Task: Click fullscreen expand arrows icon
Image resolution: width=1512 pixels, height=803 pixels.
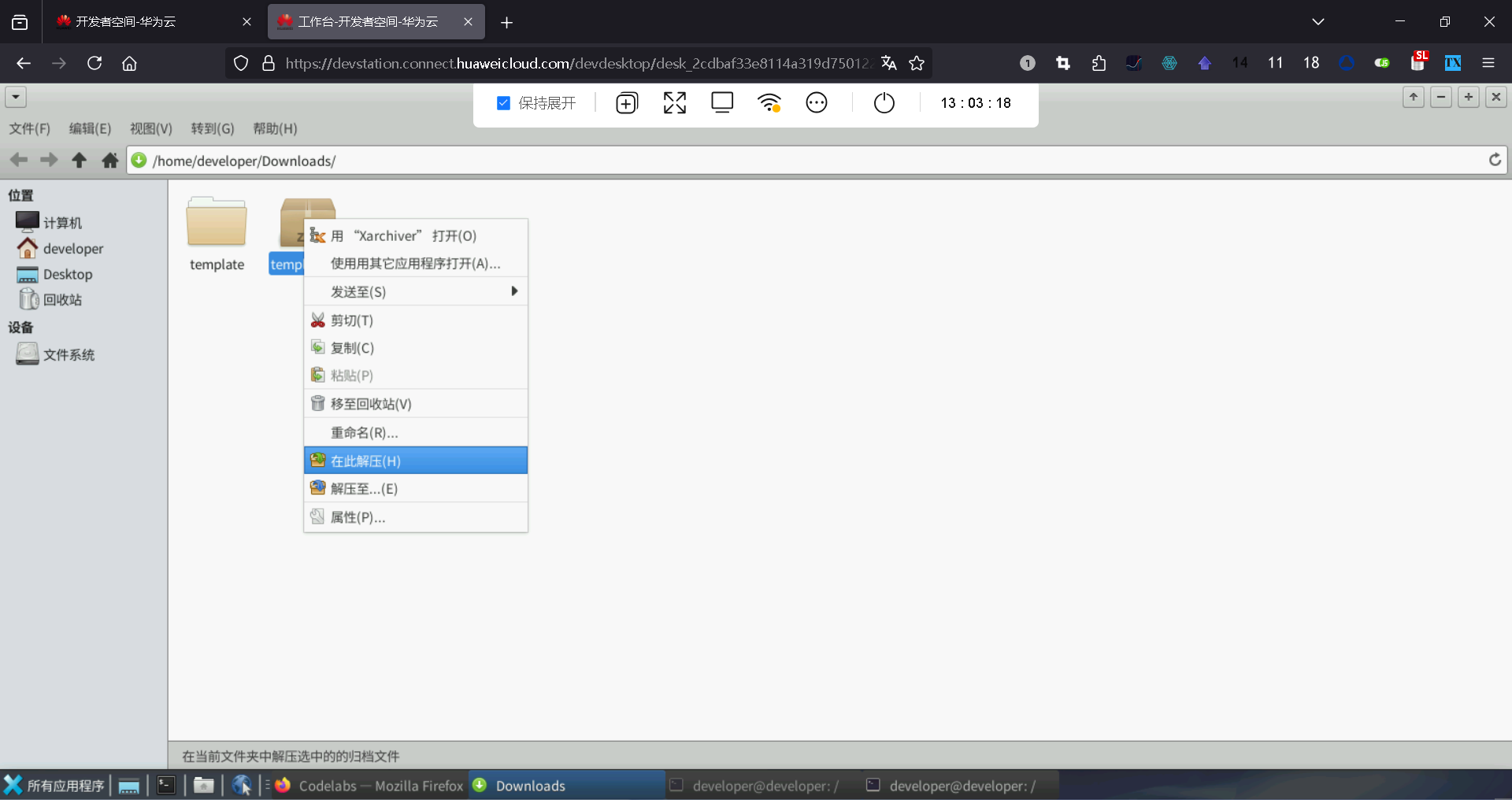Action: pos(675,103)
